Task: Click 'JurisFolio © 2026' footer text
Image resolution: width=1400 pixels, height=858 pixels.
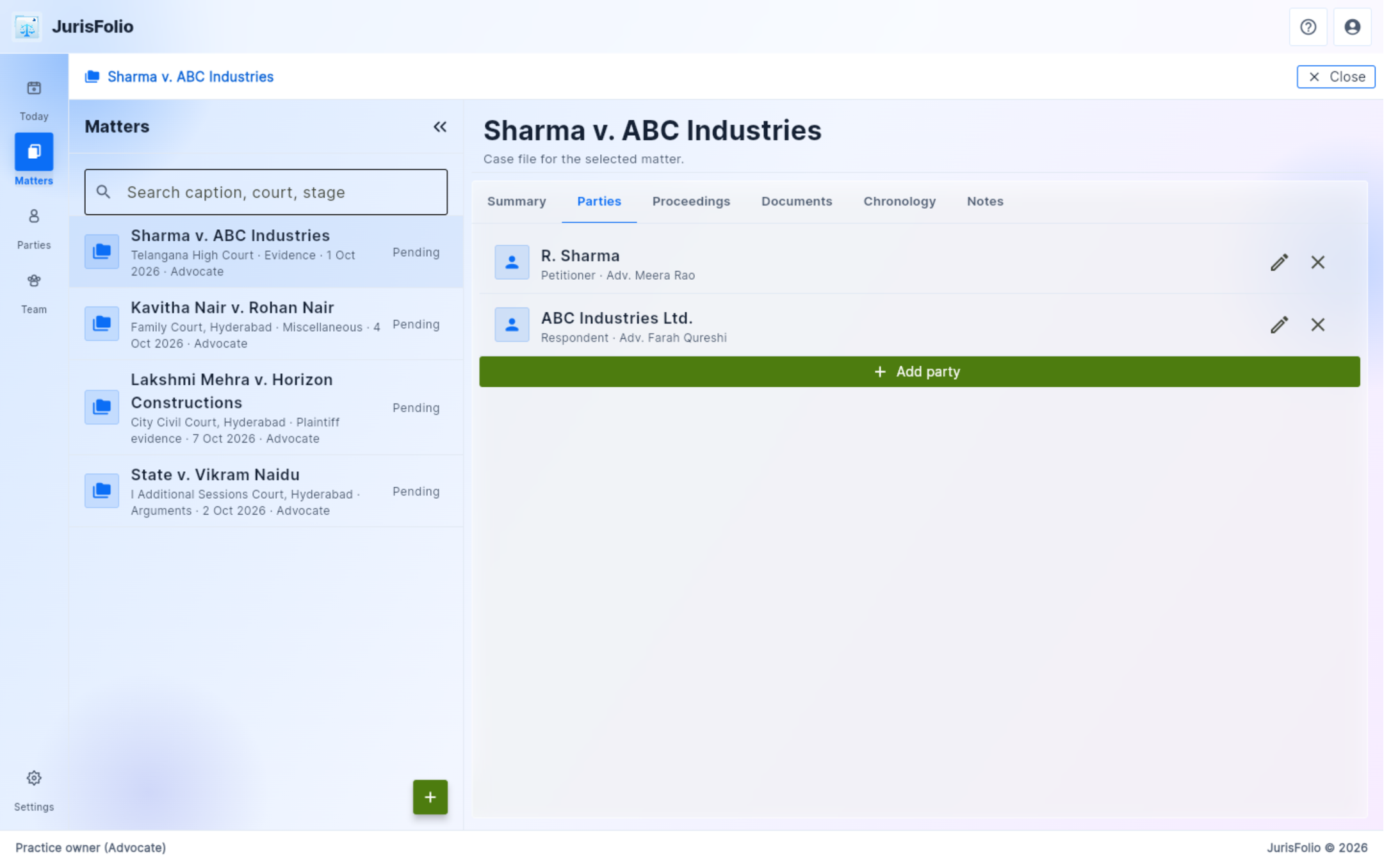Action: tap(1317, 848)
